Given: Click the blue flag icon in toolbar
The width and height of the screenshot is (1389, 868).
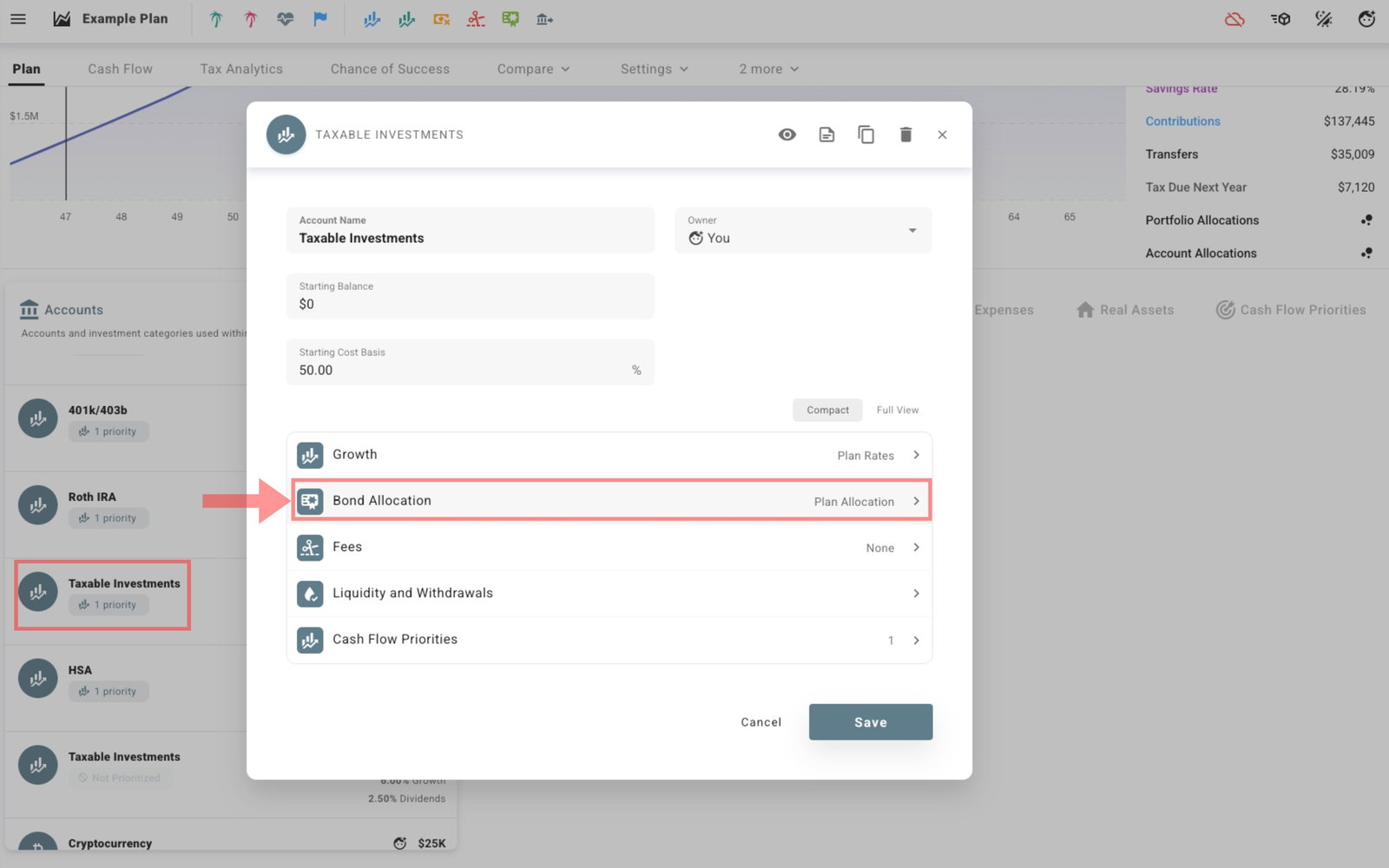Looking at the screenshot, I should click(320, 19).
